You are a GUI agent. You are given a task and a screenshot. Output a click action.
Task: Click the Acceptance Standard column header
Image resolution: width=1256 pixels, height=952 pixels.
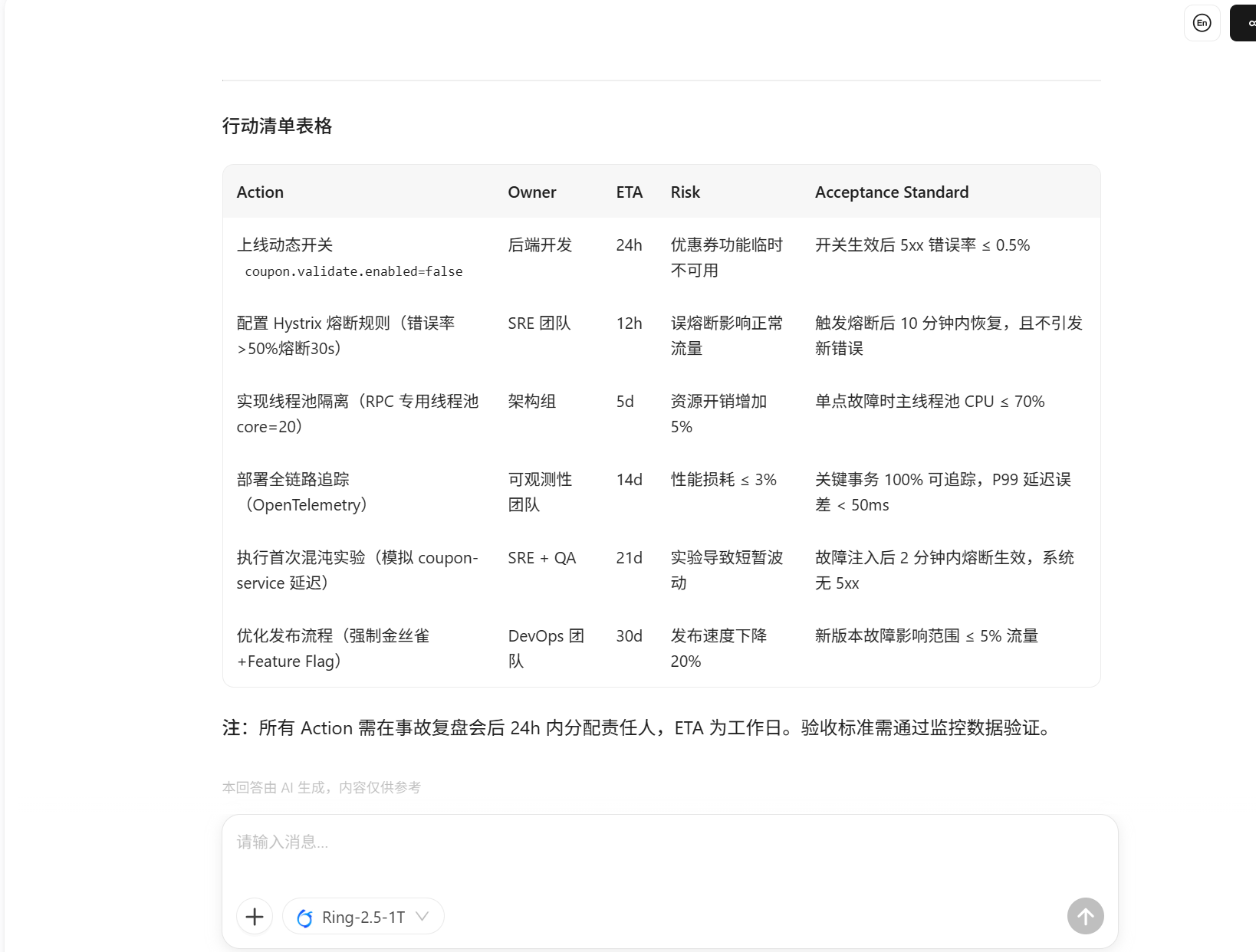892,192
